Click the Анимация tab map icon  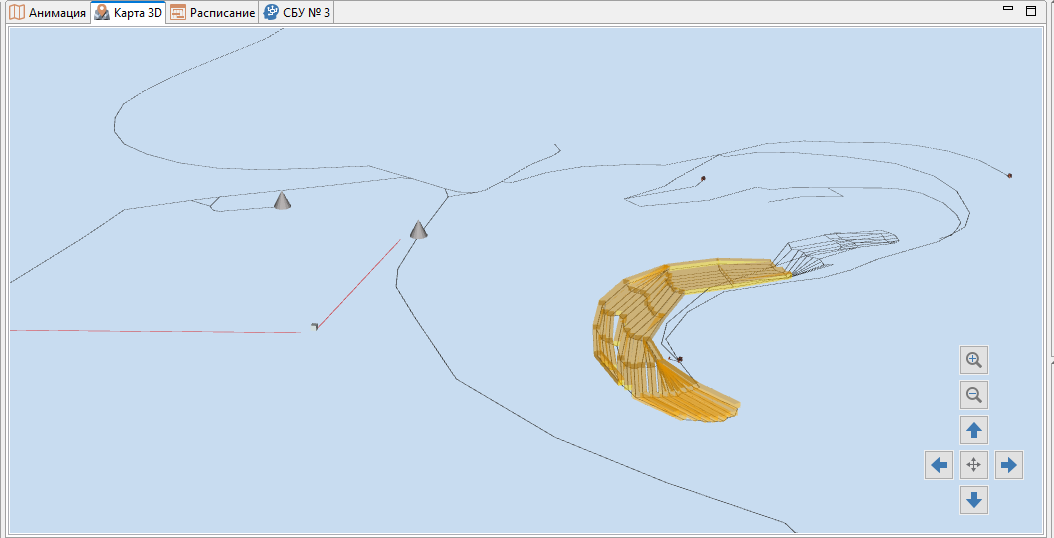[x=17, y=13]
